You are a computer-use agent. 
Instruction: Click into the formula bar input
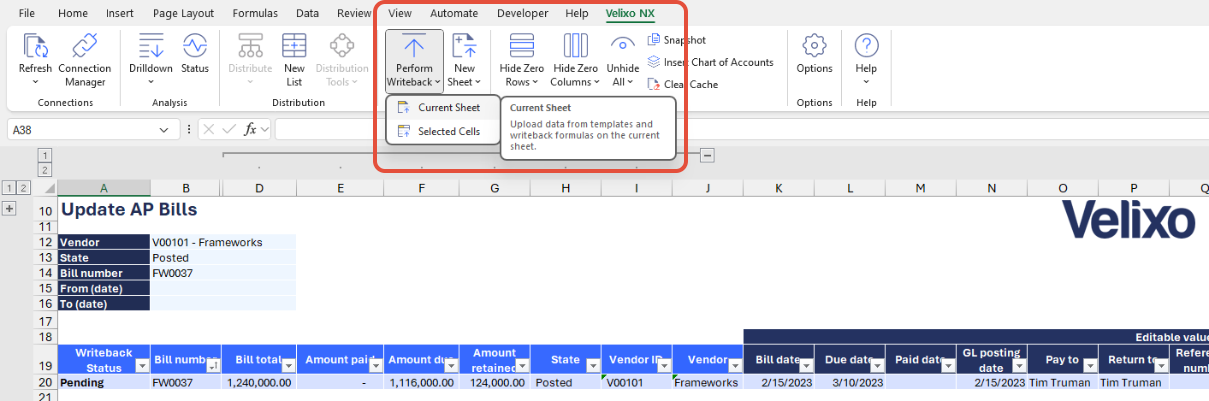[740, 130]
